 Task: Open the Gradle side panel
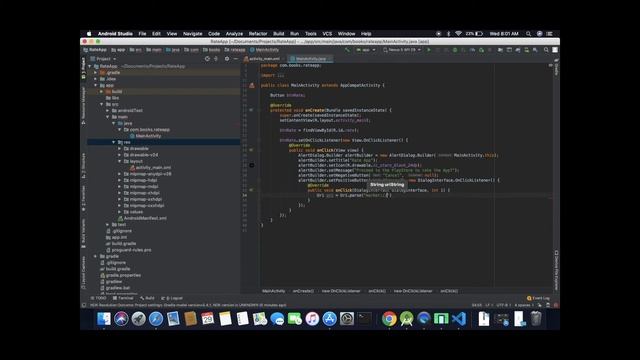(x=556, y=68)
